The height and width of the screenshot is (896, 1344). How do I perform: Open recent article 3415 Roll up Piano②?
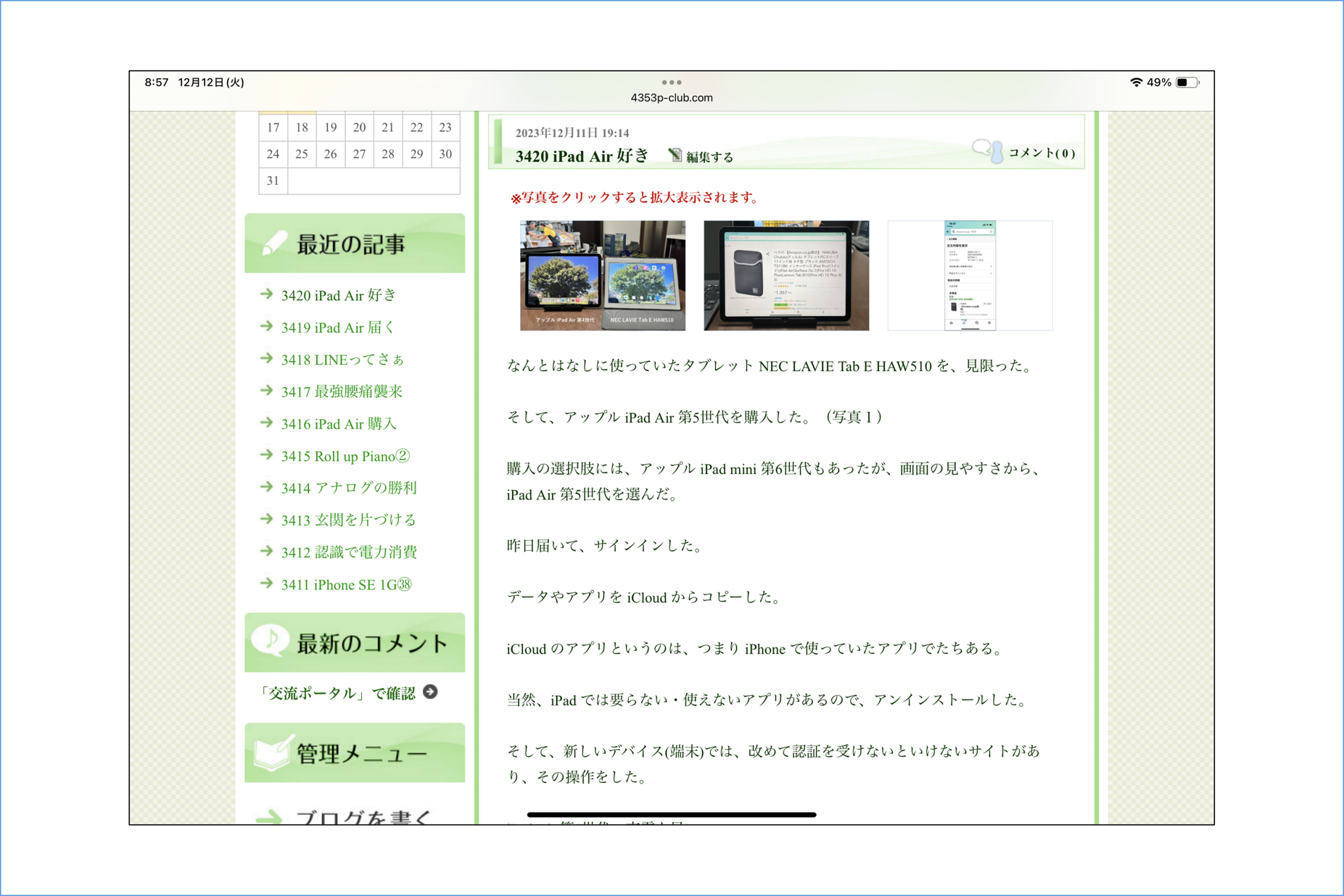[346, 456]
